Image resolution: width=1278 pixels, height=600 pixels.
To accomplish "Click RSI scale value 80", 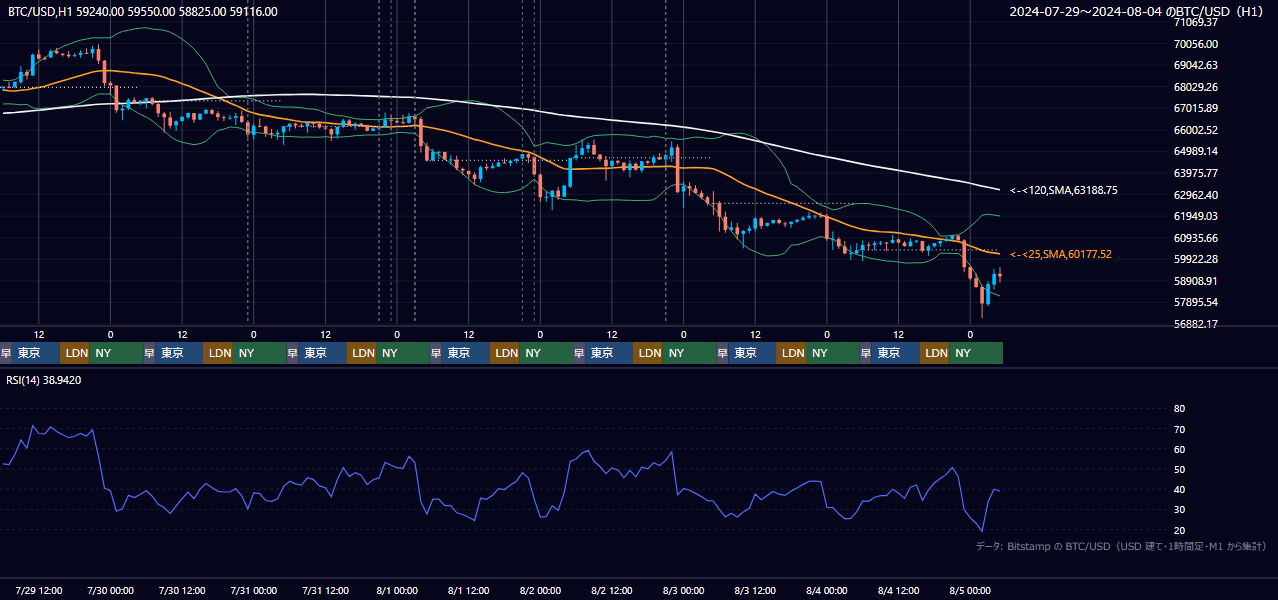I will tap(1179, 409).
